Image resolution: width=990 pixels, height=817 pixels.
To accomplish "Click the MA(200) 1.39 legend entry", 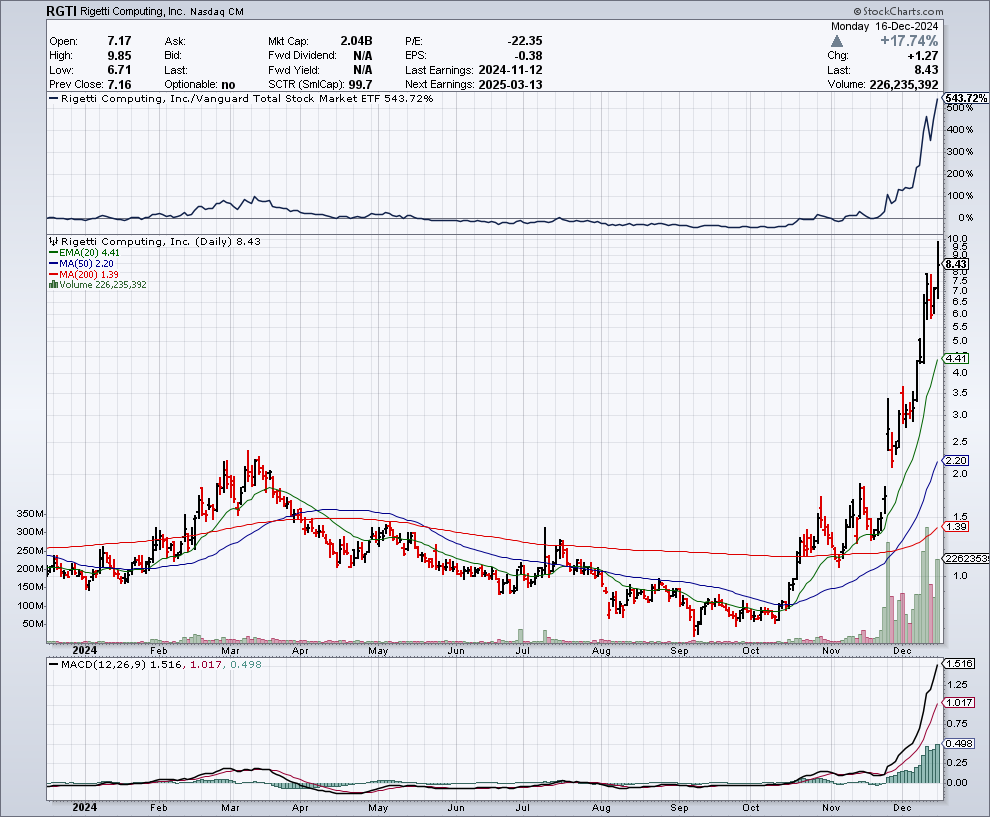I will point(84,275).
